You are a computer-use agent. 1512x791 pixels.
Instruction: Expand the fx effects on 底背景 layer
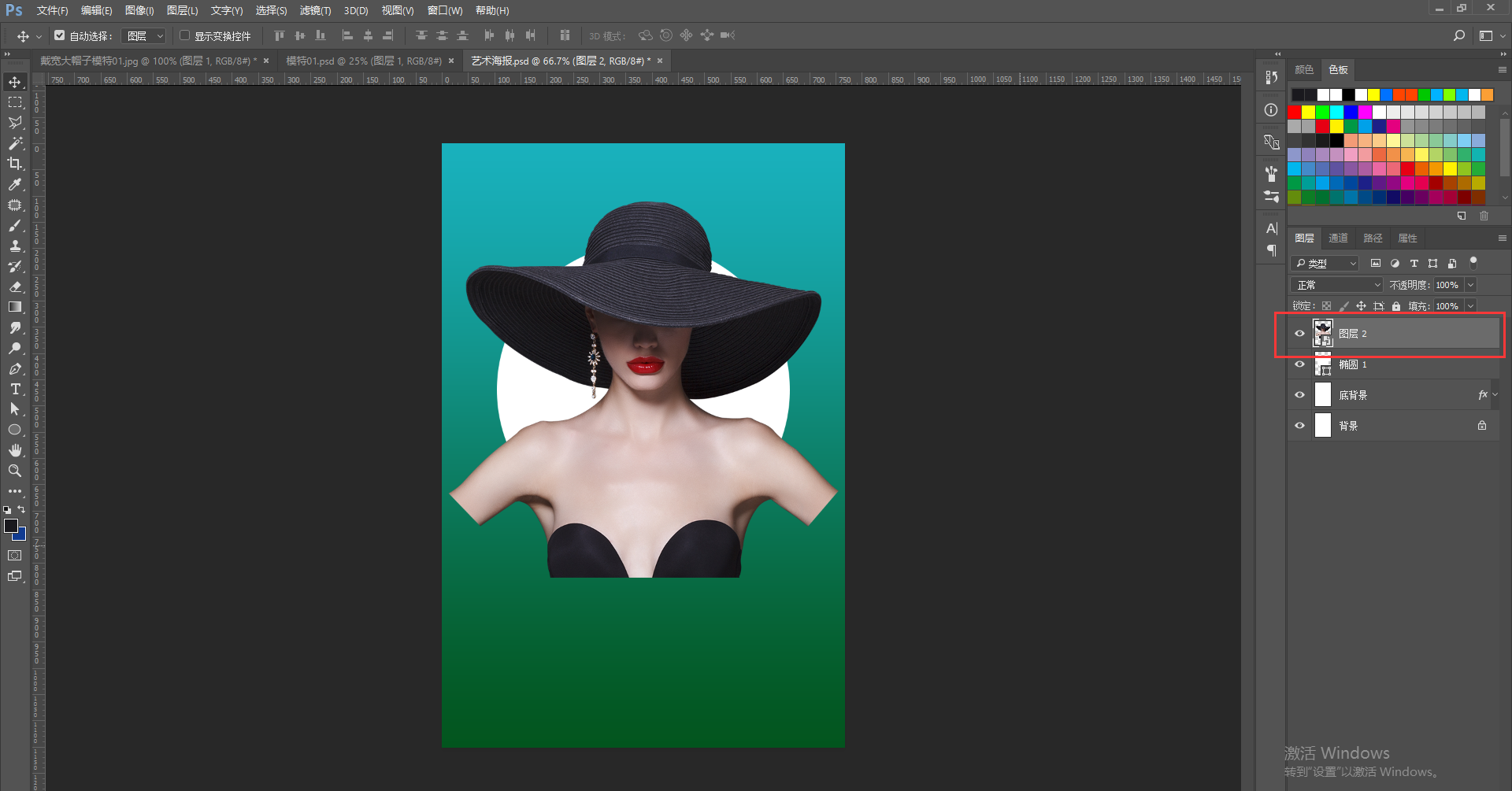pyautogui.click(x=1495, y=395)
